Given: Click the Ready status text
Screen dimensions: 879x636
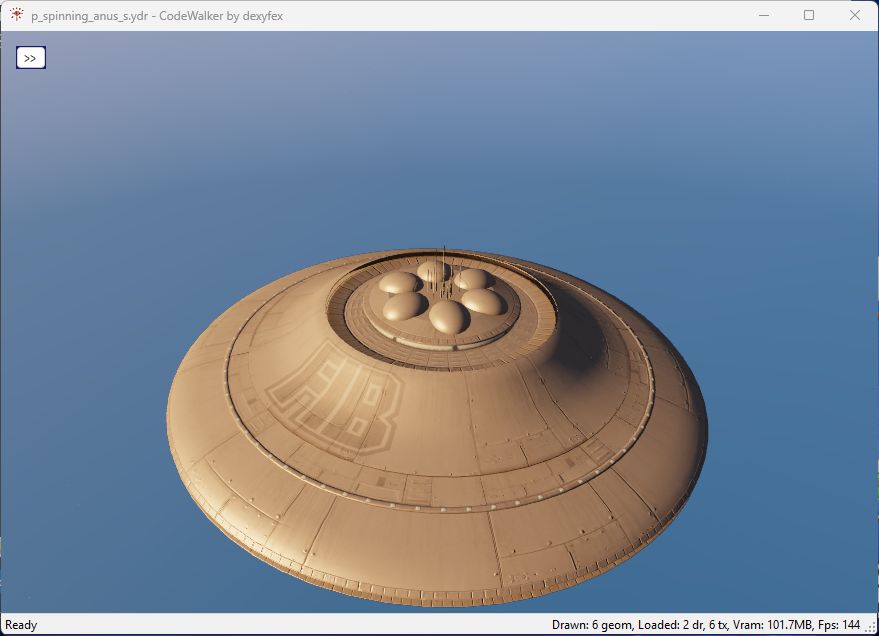Looking at the screenshot, I should point(21,625).
